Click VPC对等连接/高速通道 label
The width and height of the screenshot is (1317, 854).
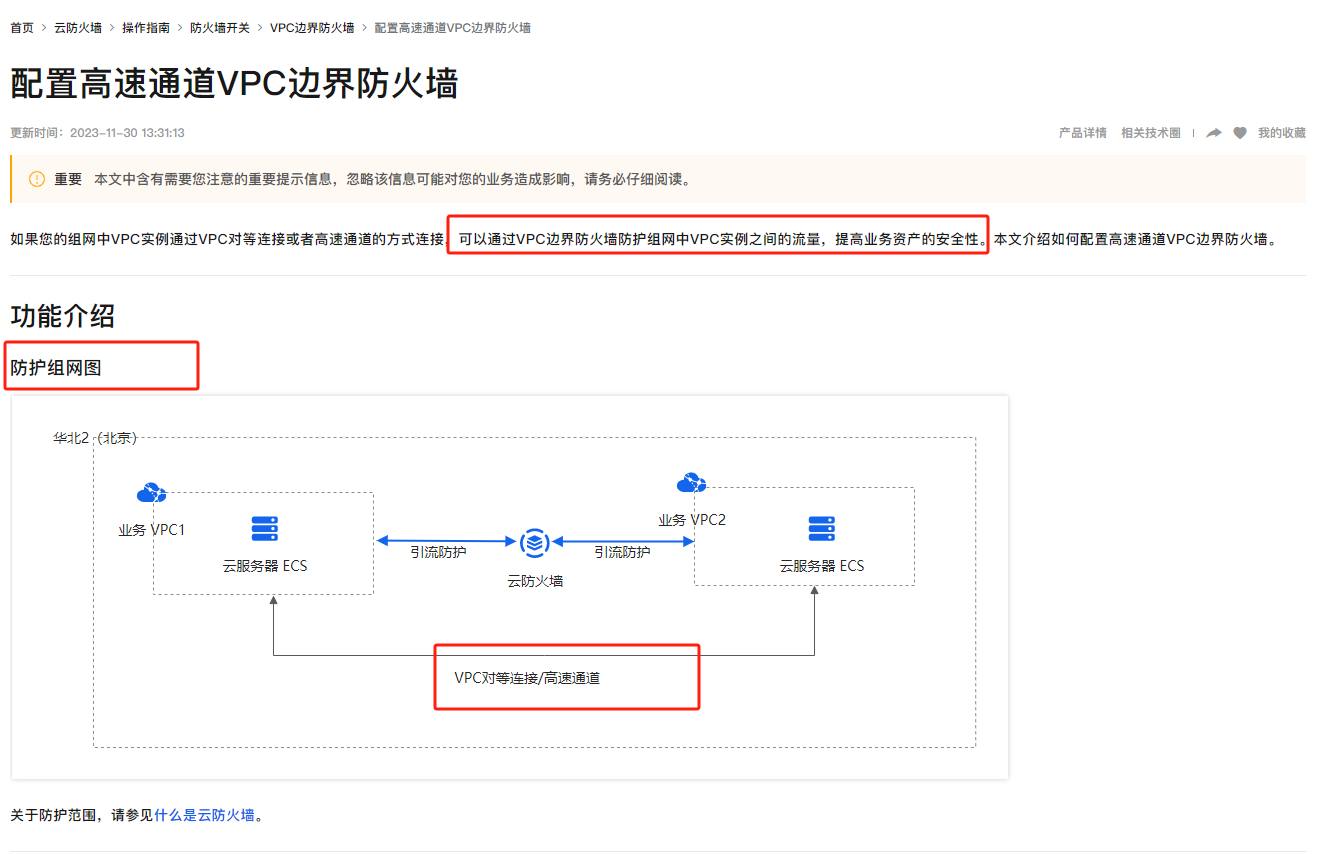(x=527, y=678)
